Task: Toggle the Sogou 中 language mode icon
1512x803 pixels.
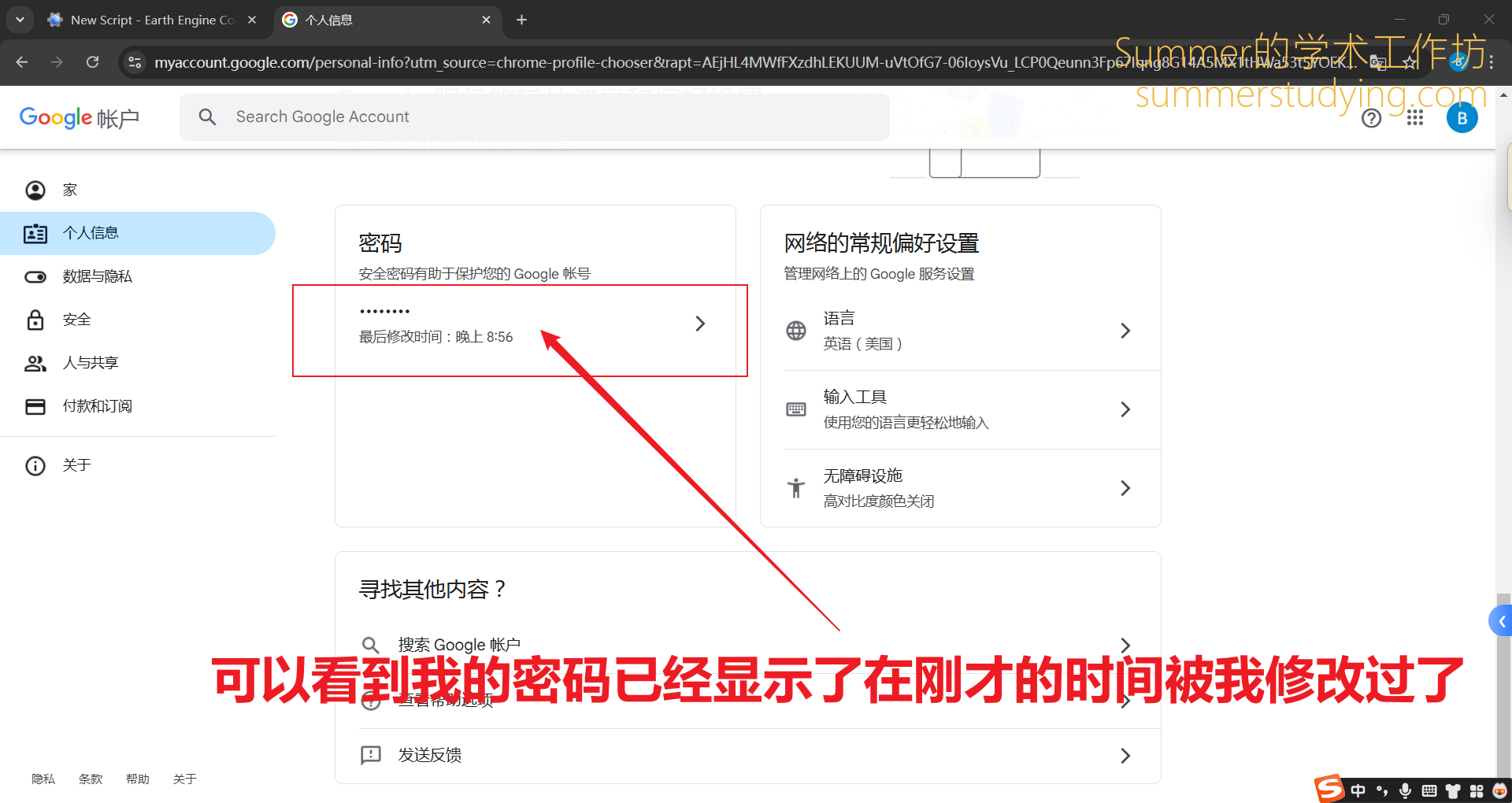Action: pos(1358,790)
